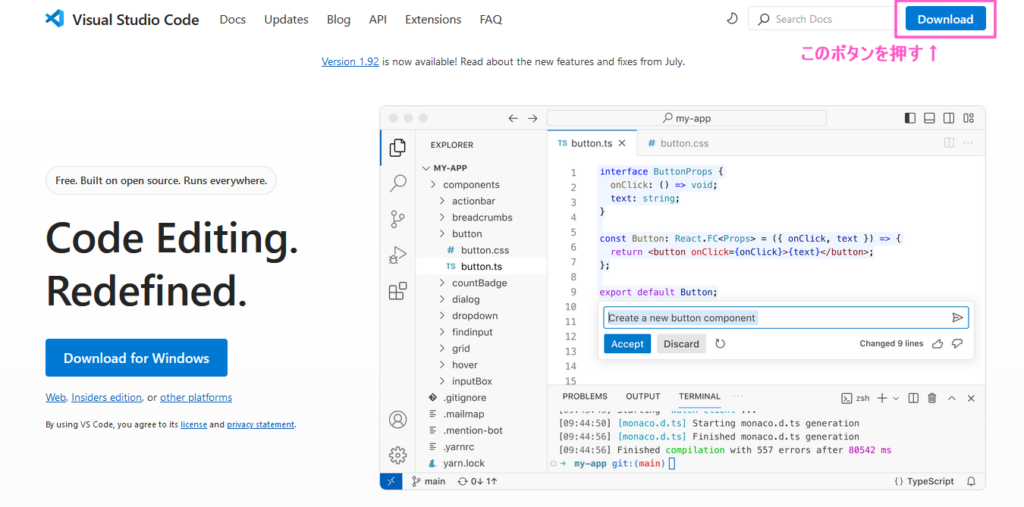
Task: Switch to the PROBLEMS panel tab
Action: [584, 397]
